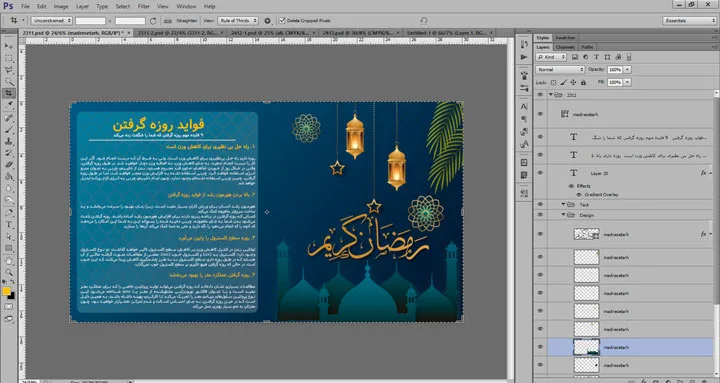This screenshot has height=383, width=720.
Task: Select the Blur tool
Action: coord(9,188)
